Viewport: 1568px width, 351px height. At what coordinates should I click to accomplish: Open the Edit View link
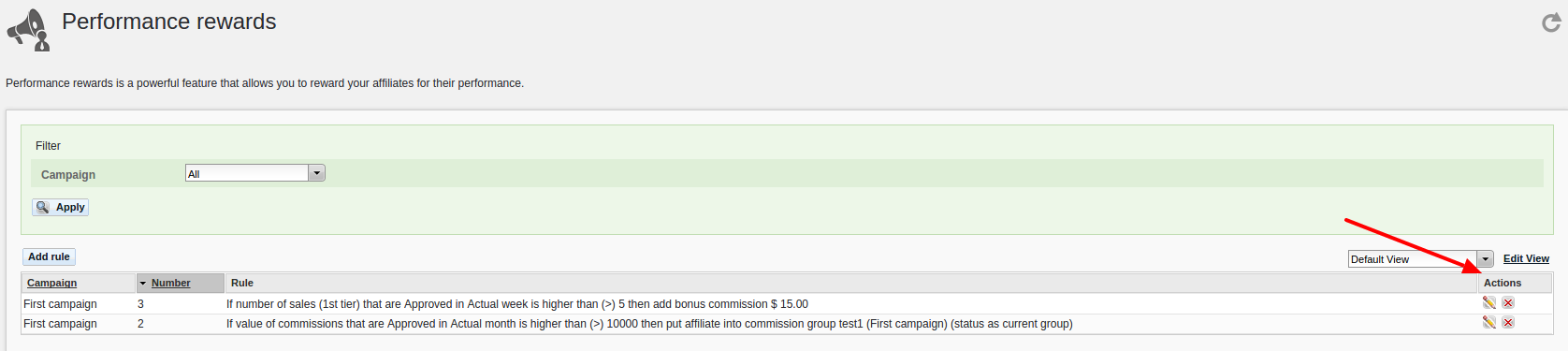click(1526, 258)
